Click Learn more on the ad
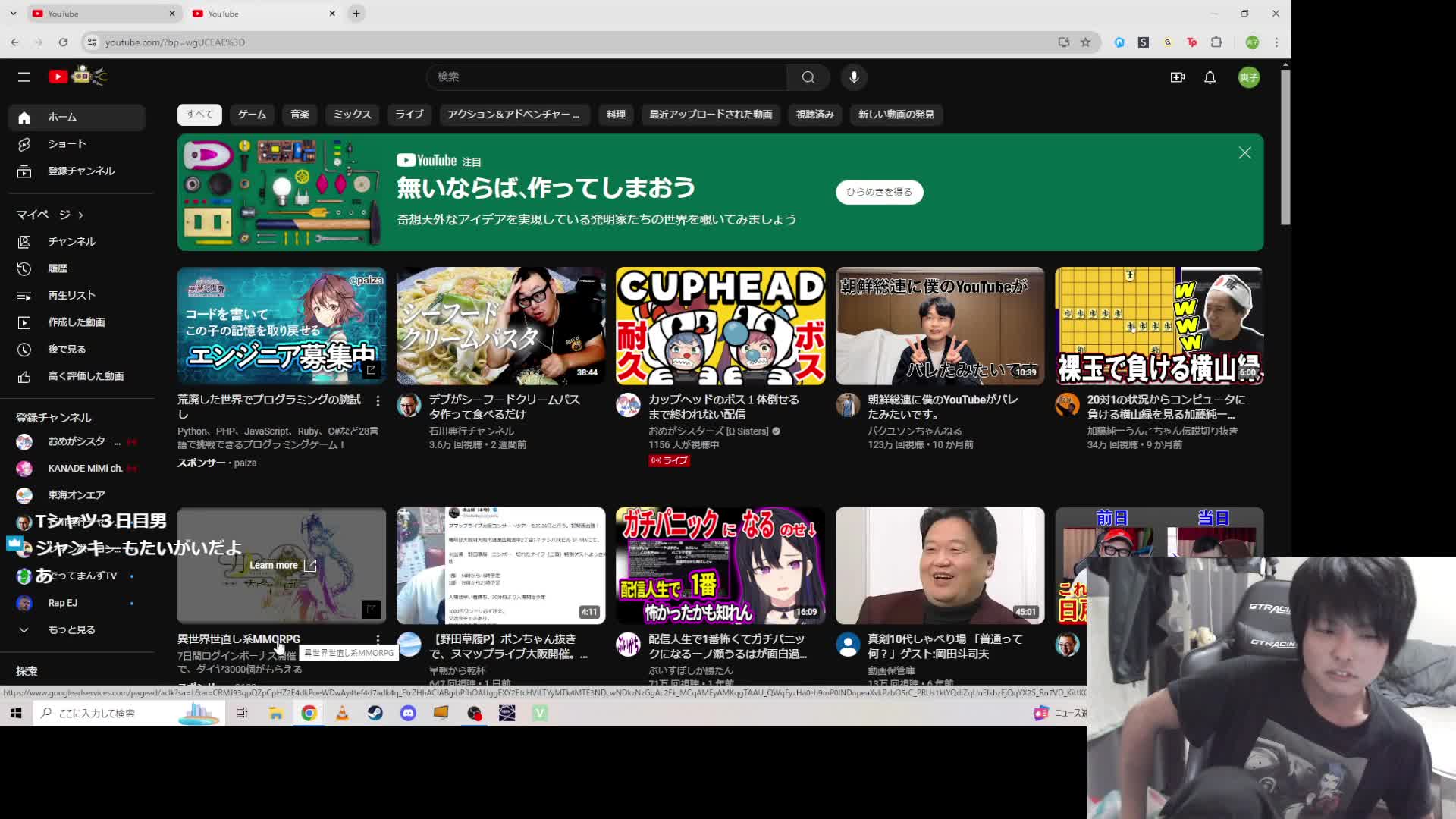 pyautogui.click(x=282, y=566)
